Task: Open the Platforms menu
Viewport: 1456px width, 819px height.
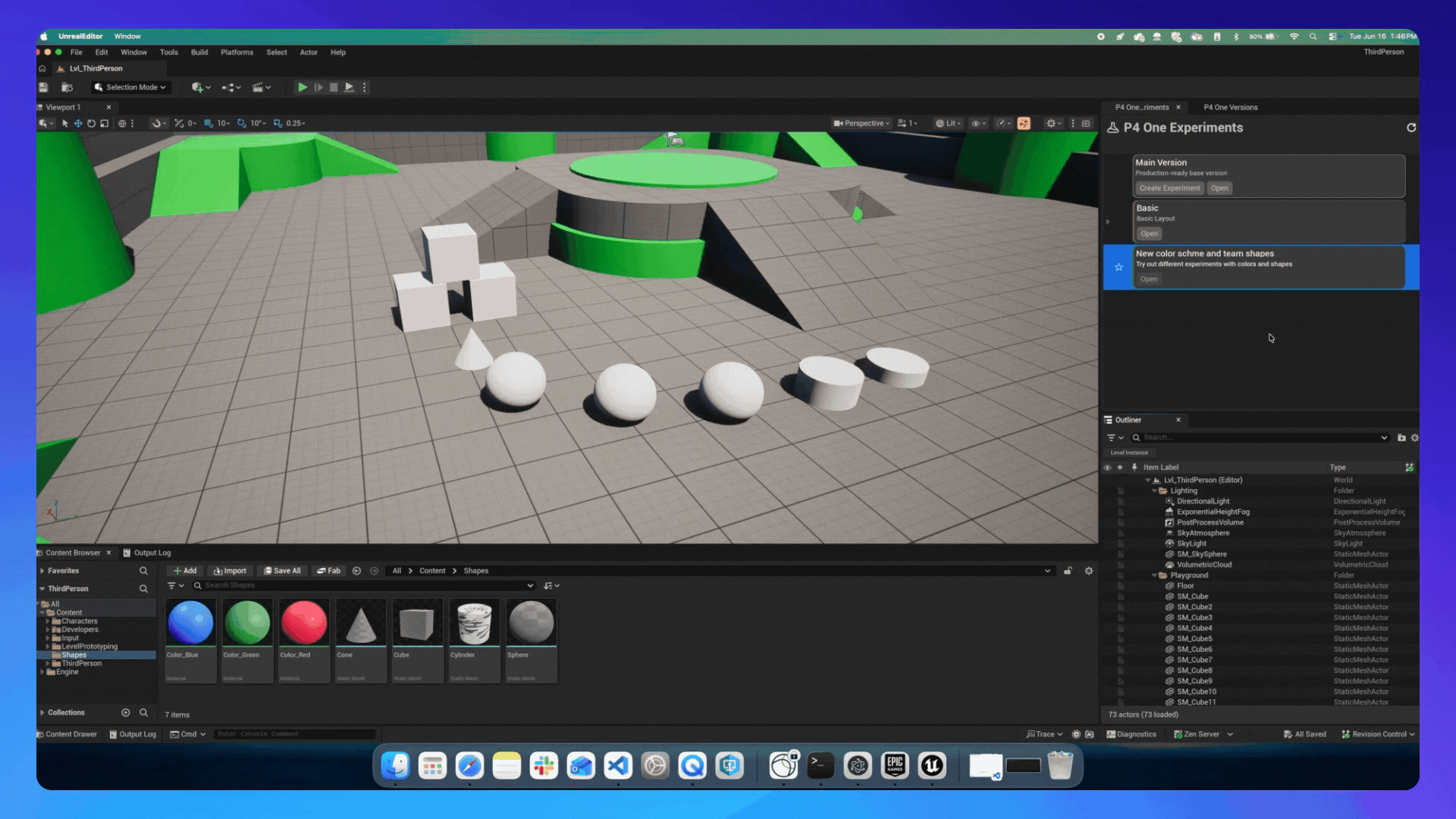Action: click(x=237, y=52)
